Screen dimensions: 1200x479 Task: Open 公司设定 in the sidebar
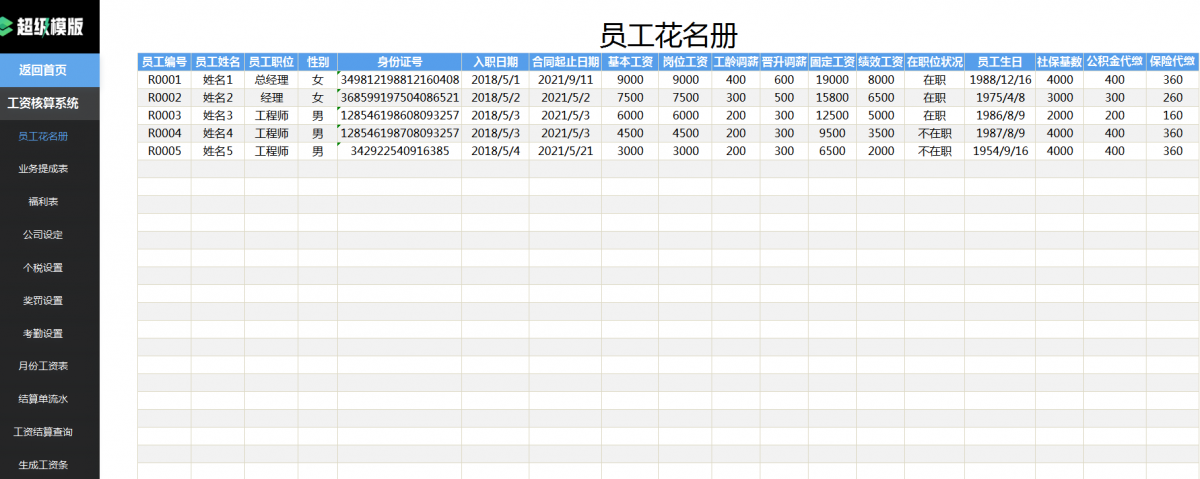(43, 235)
